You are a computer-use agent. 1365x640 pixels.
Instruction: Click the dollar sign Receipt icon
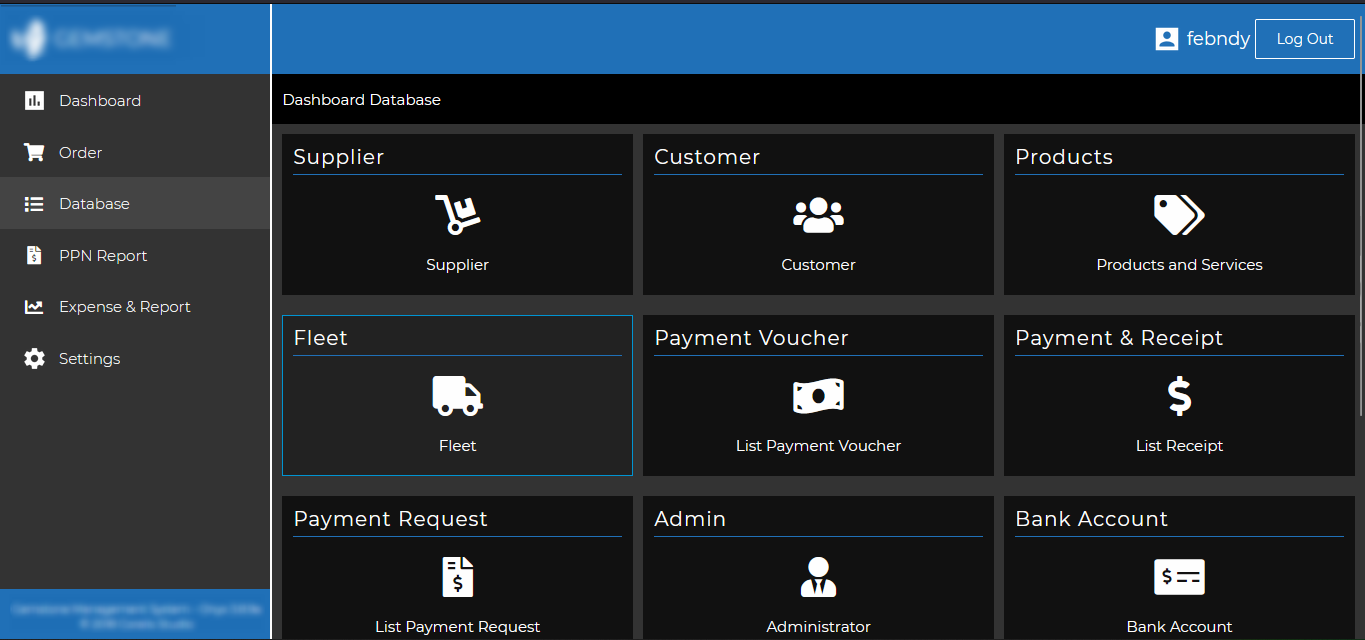pyautogui.click(x=1179, y=396)
